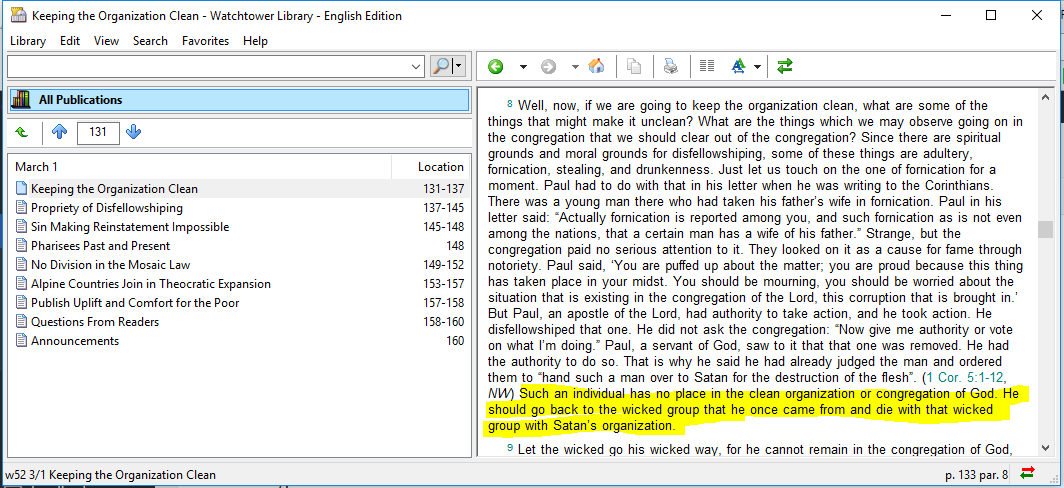Image resolution: width=1064 pixels, height=488 pixels.
Task: Go to next page with down arrow
Action: click(134, 133)
